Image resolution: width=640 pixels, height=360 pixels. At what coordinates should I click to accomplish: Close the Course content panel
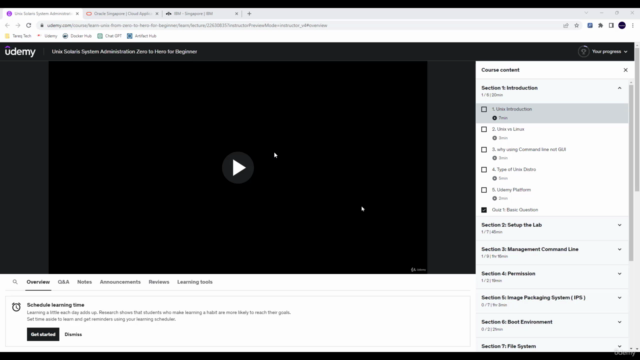coord(625,70)
